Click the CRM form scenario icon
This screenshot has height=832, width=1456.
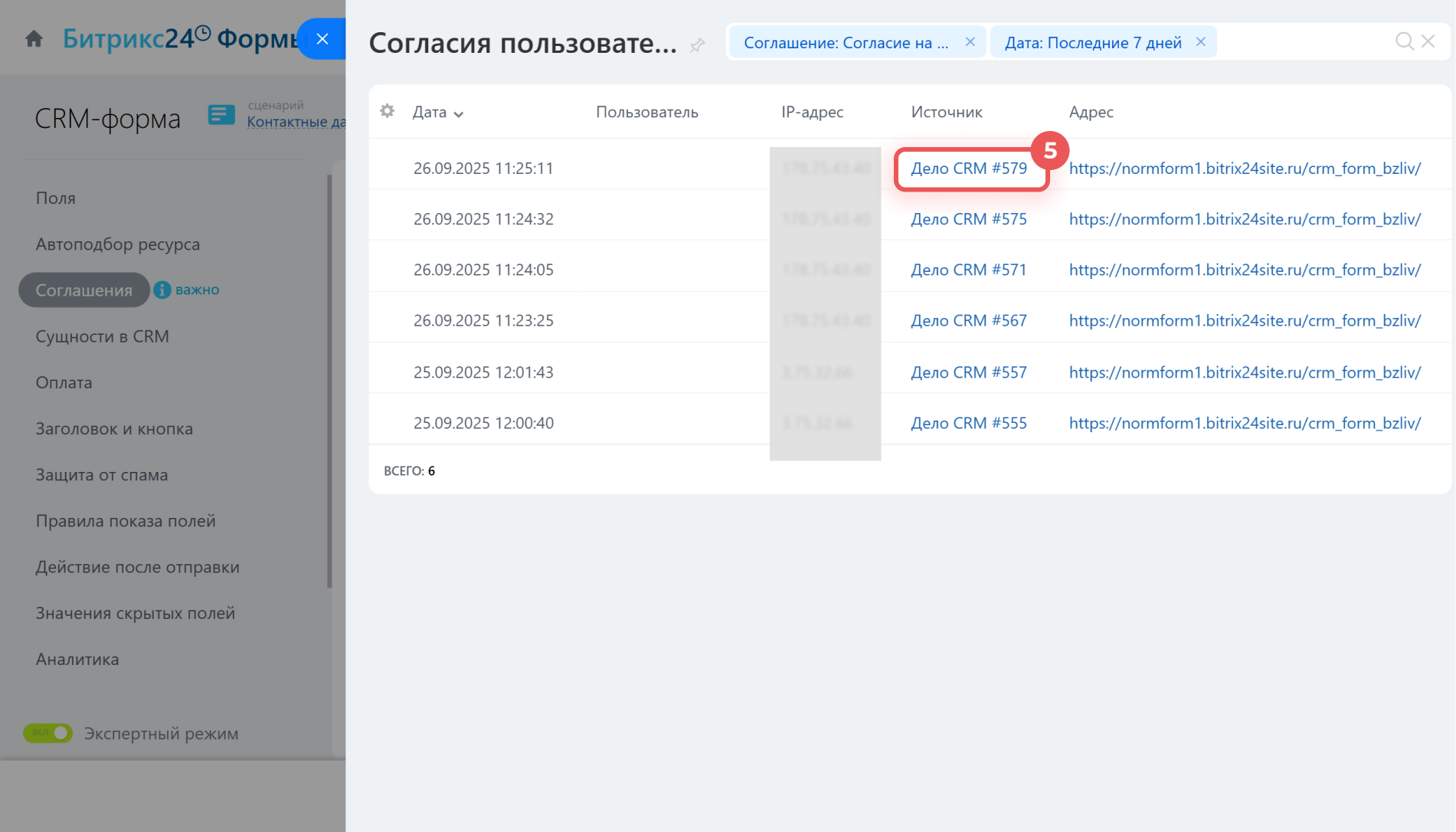pyautogui.click(x=221, y=115)
